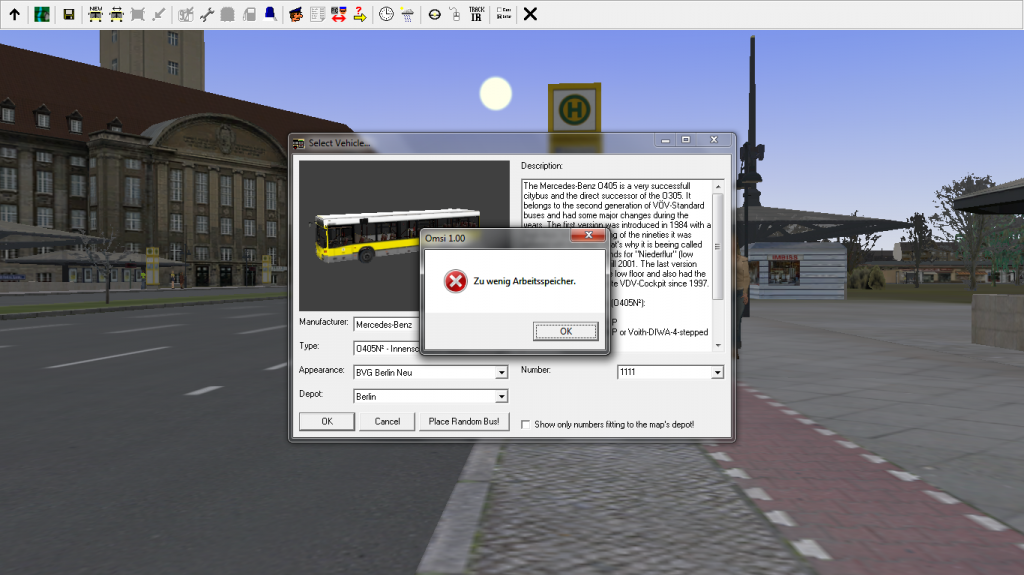Dismiss the error with OK in Omsi 1.00

pyautogui.click(x=566, y=331)
